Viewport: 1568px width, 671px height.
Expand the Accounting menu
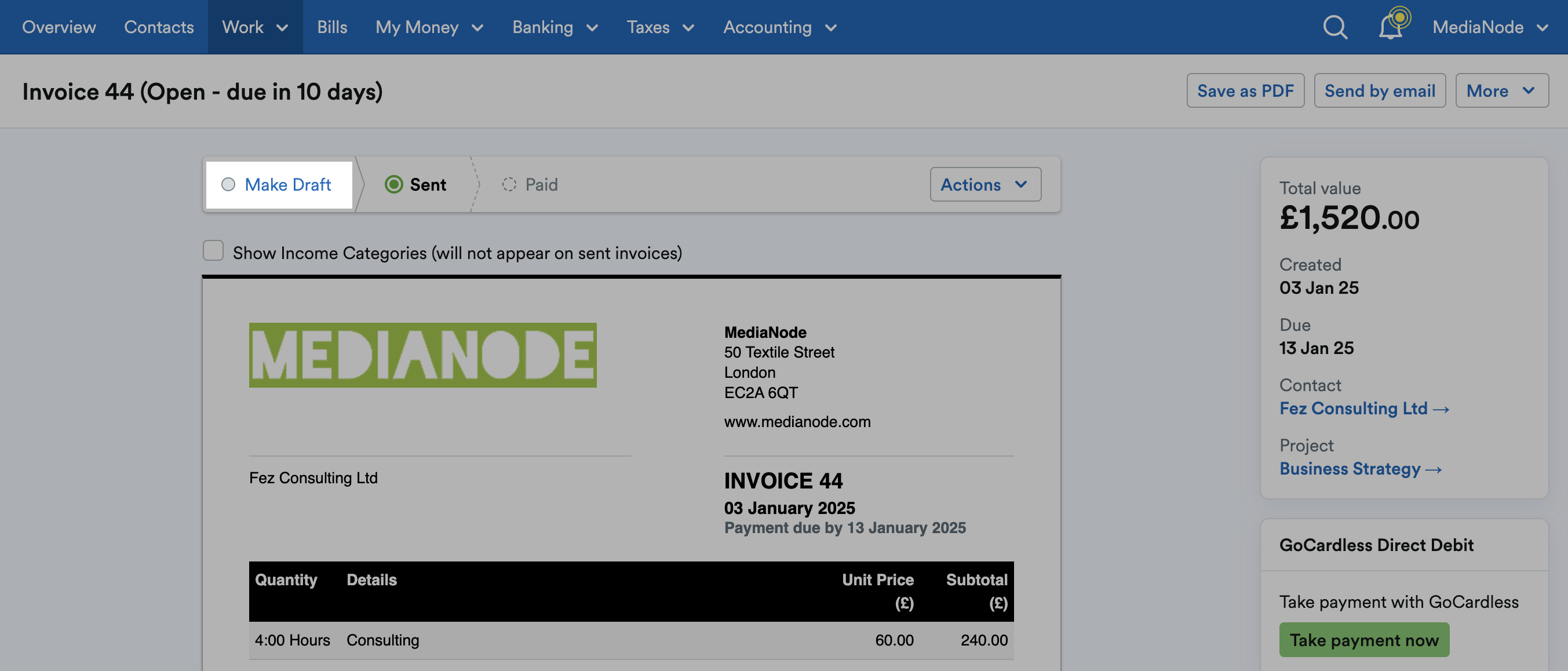tap(780, 27)
